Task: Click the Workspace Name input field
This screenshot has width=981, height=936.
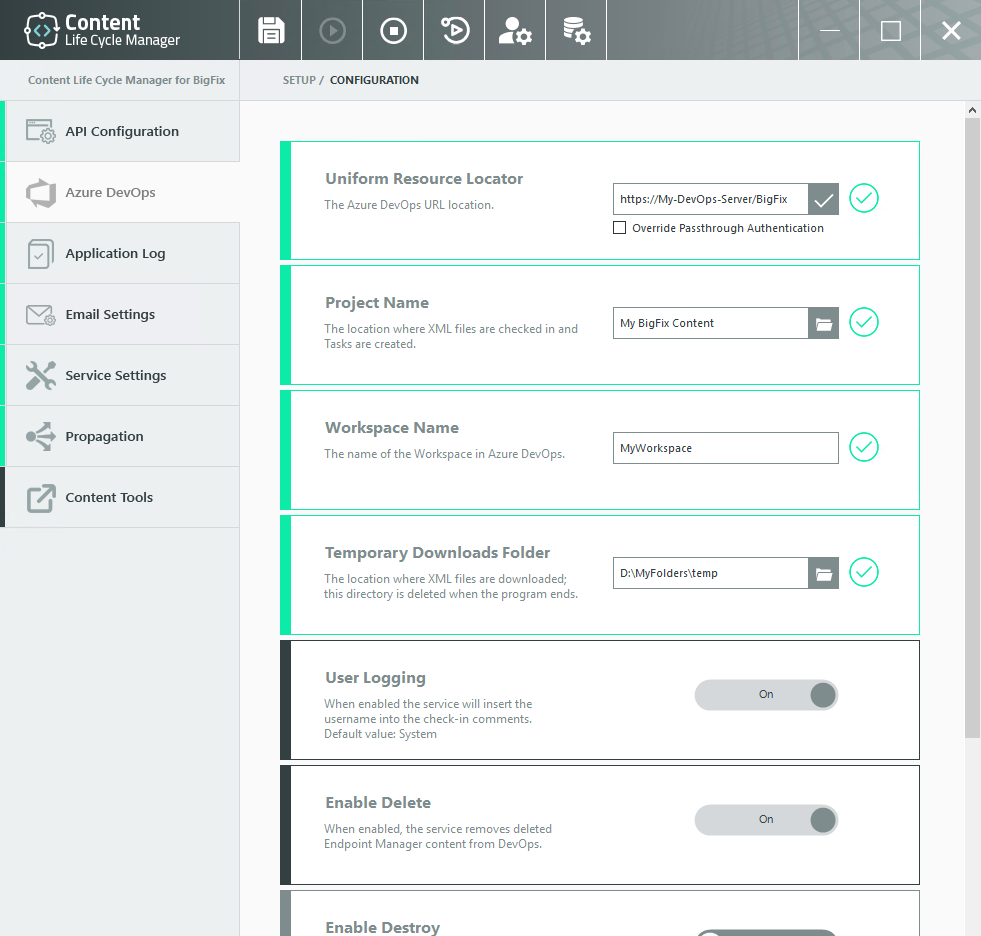Action: point(726,448)
